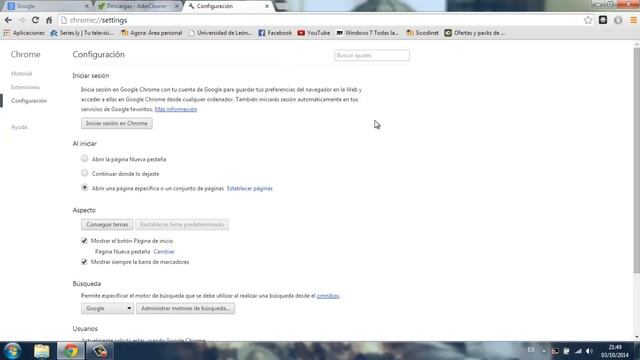
Task: Close the Configuración tab
Action: click(267, 6)
